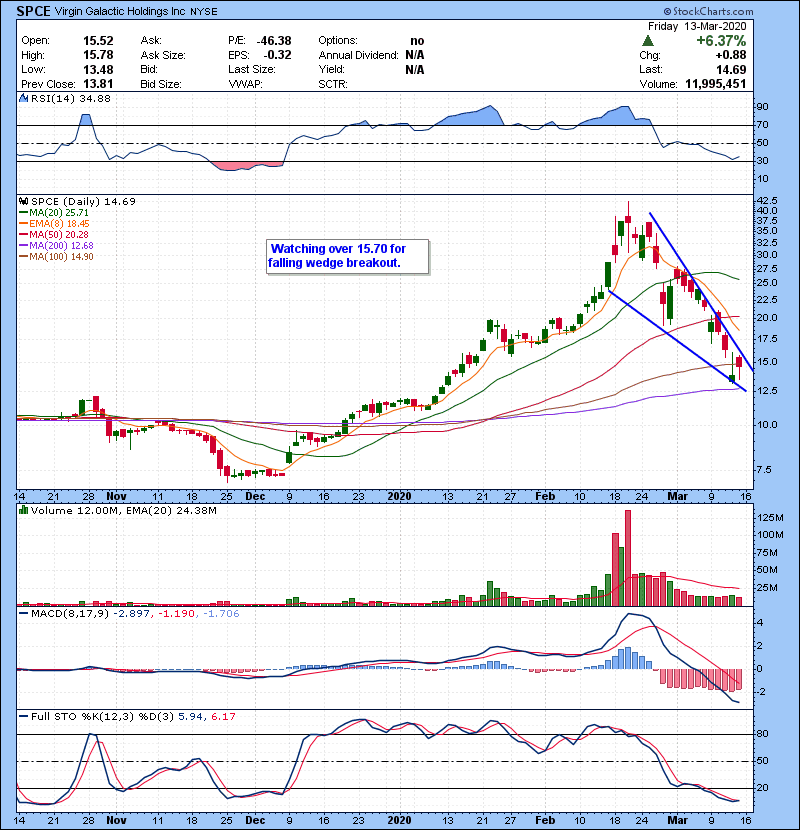Image resolution: width=800 pixels, height=830 pixels.
Task: Click the +6.37% percent change value
Action: click(x=721, y=41)
